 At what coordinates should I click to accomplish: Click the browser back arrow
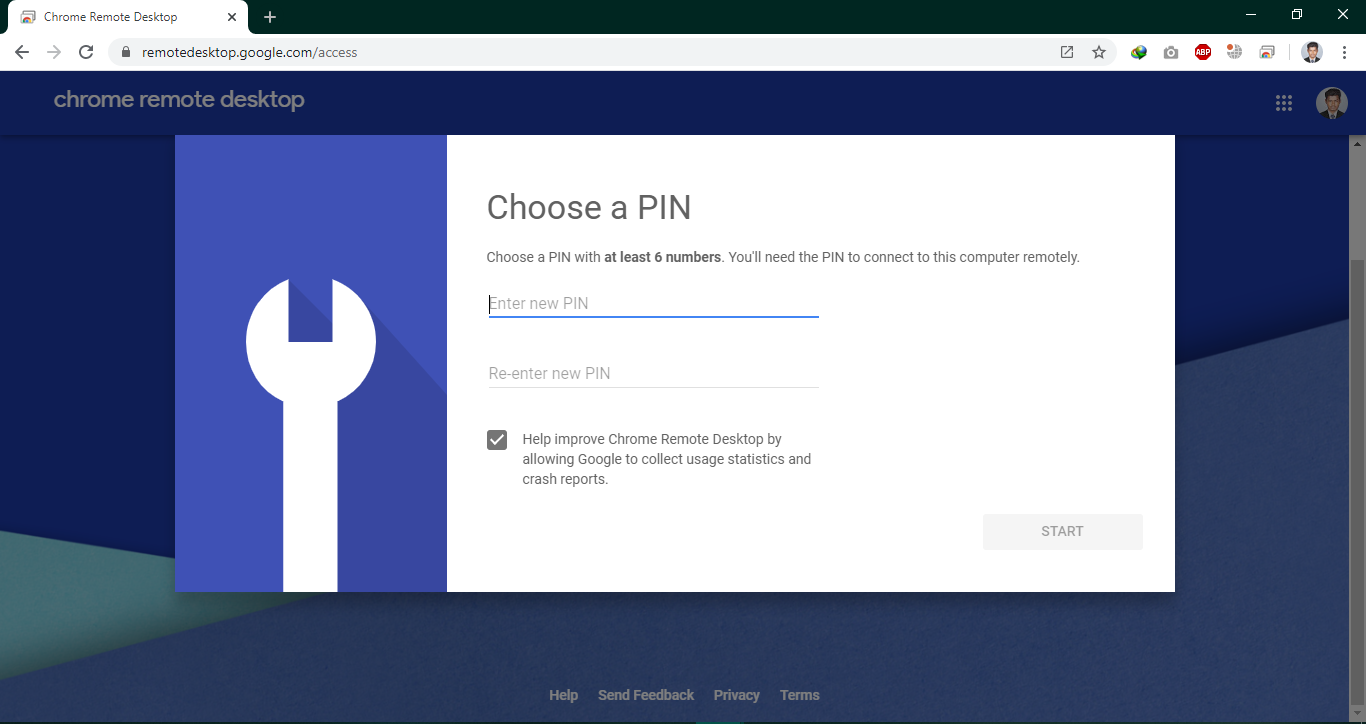point(22,52)
